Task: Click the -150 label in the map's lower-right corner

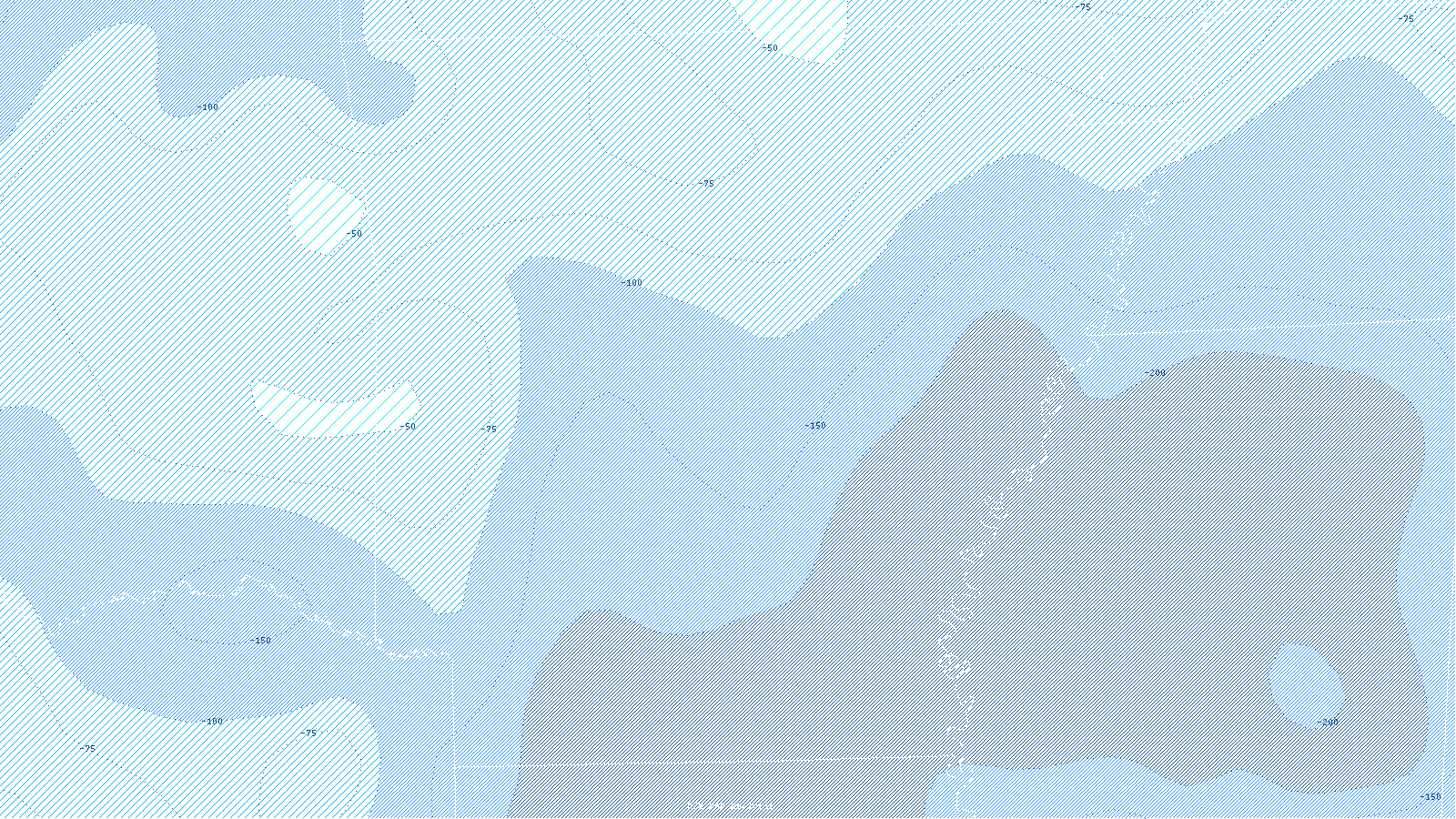Action: pyautogui.click(x=1431, y=797)
